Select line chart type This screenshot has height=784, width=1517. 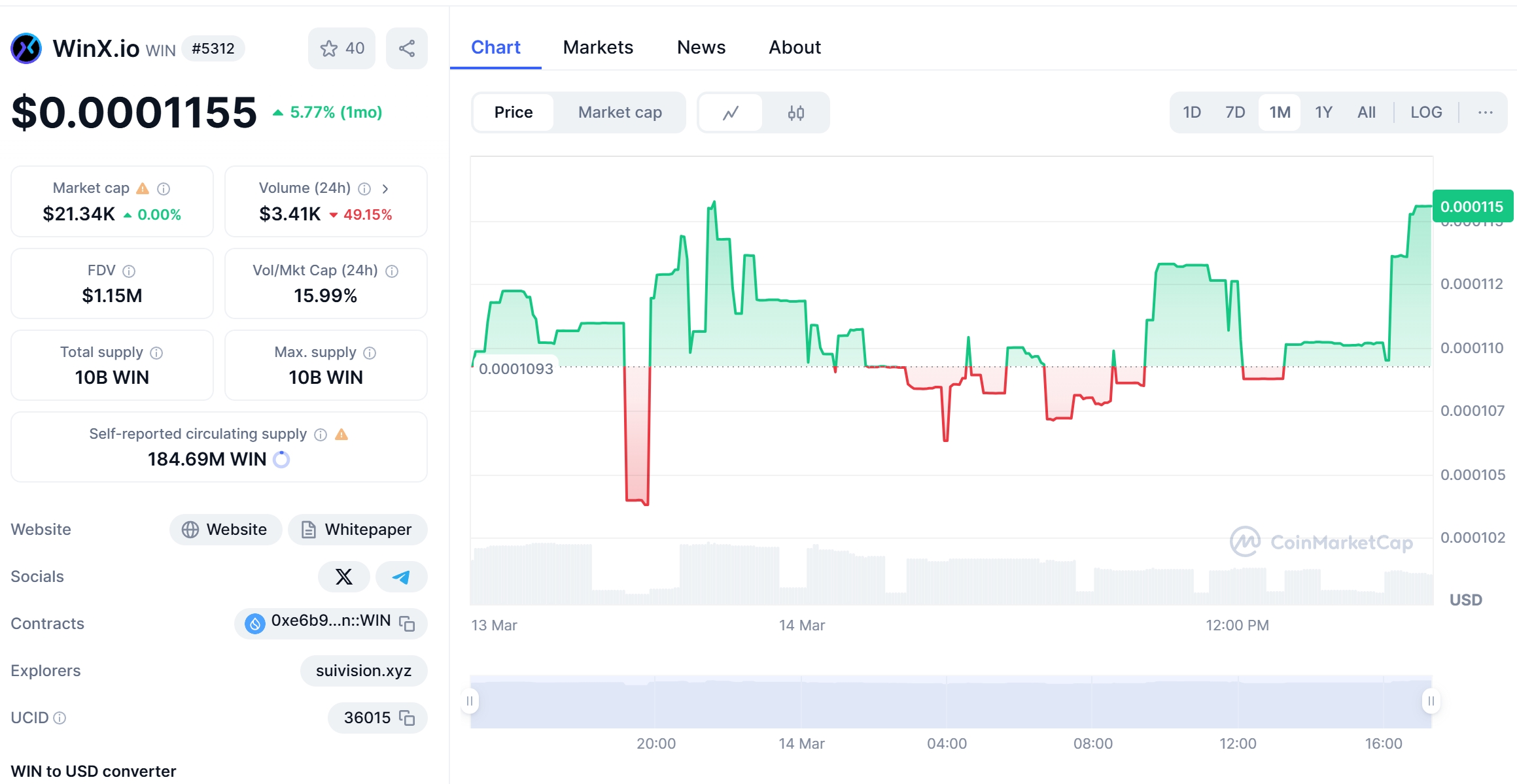pos(731,112)
